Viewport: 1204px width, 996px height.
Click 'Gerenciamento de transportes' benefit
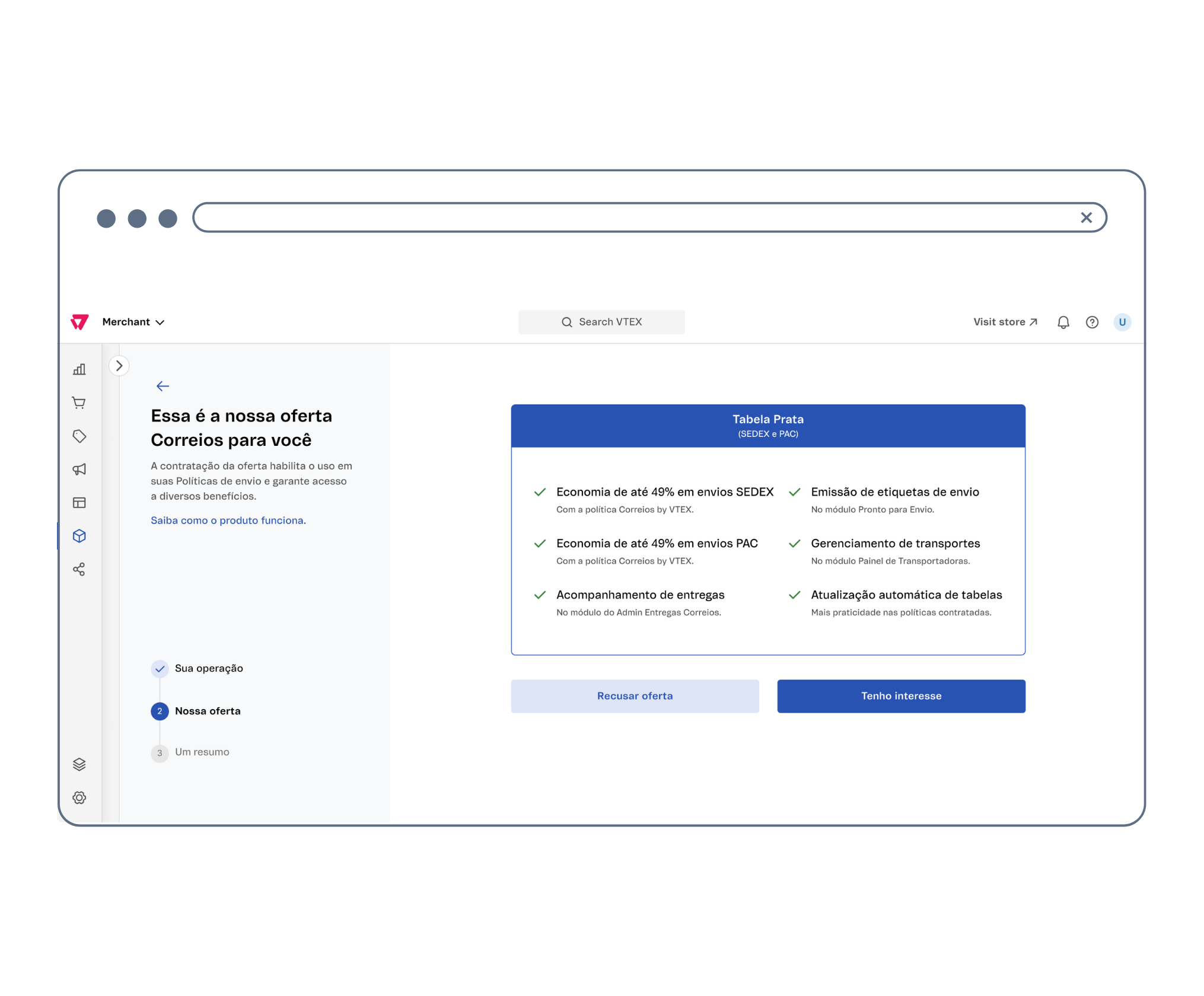click(895, 544)
